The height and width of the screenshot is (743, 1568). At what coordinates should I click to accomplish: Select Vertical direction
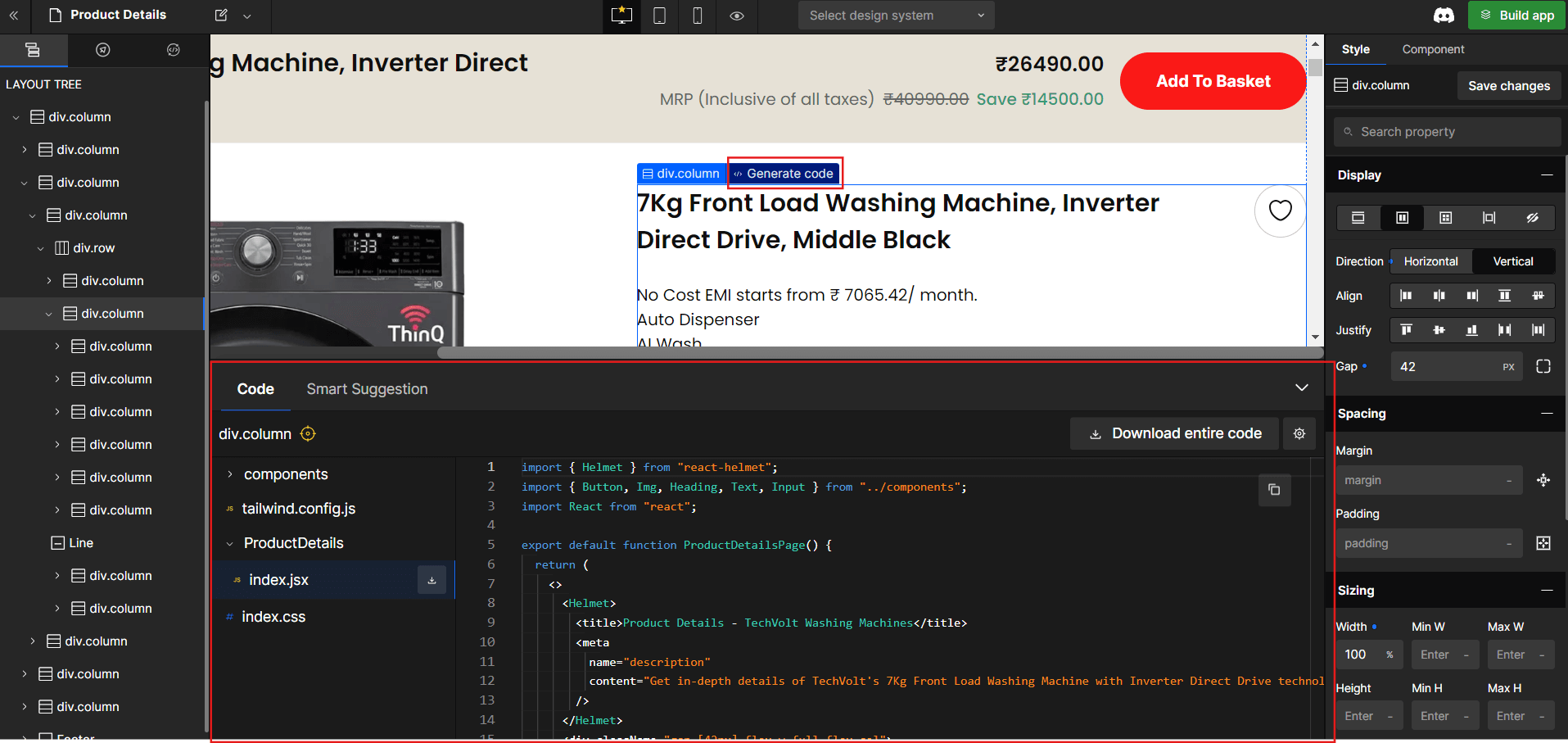pyautogui.click(x=1513, y=261)
